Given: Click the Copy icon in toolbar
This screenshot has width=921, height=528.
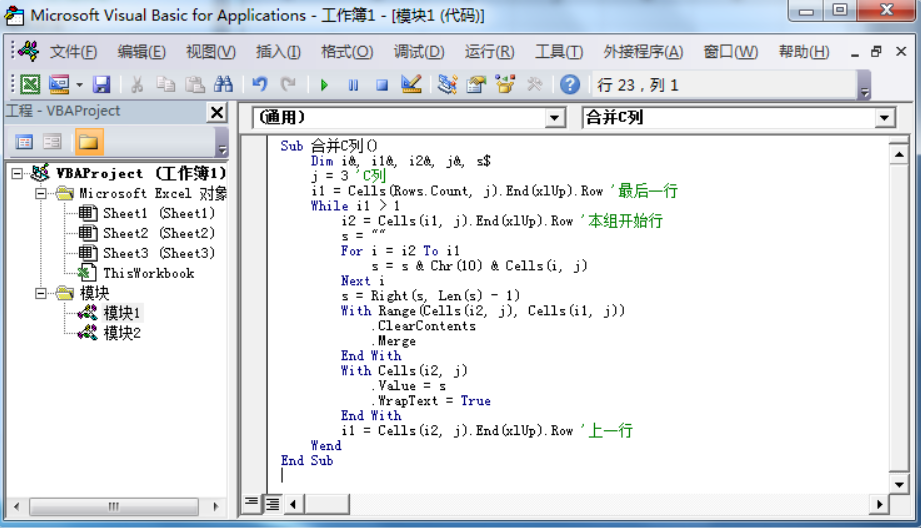Looking at the screenshot, I should (166, 85).
